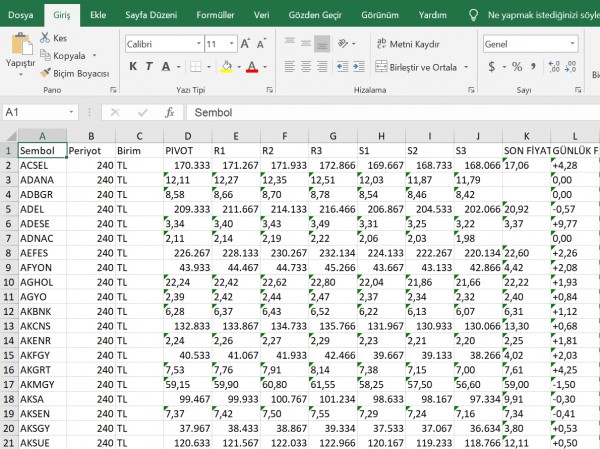Click the formula bar cancel X
The height and width of the screenshot is (449, 600).
[x=115, y=112]
